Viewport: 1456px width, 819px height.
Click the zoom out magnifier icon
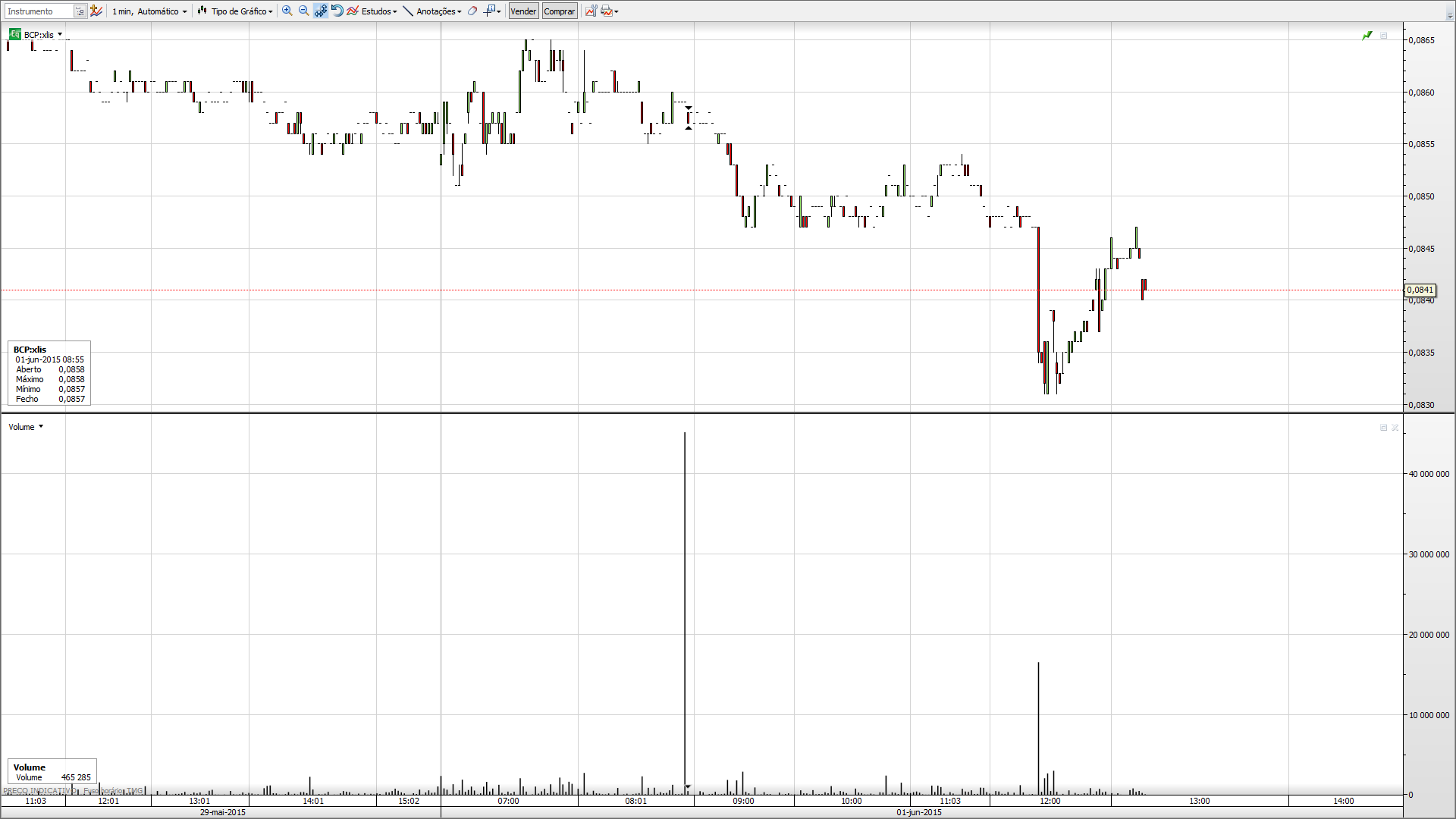(303, 11)
